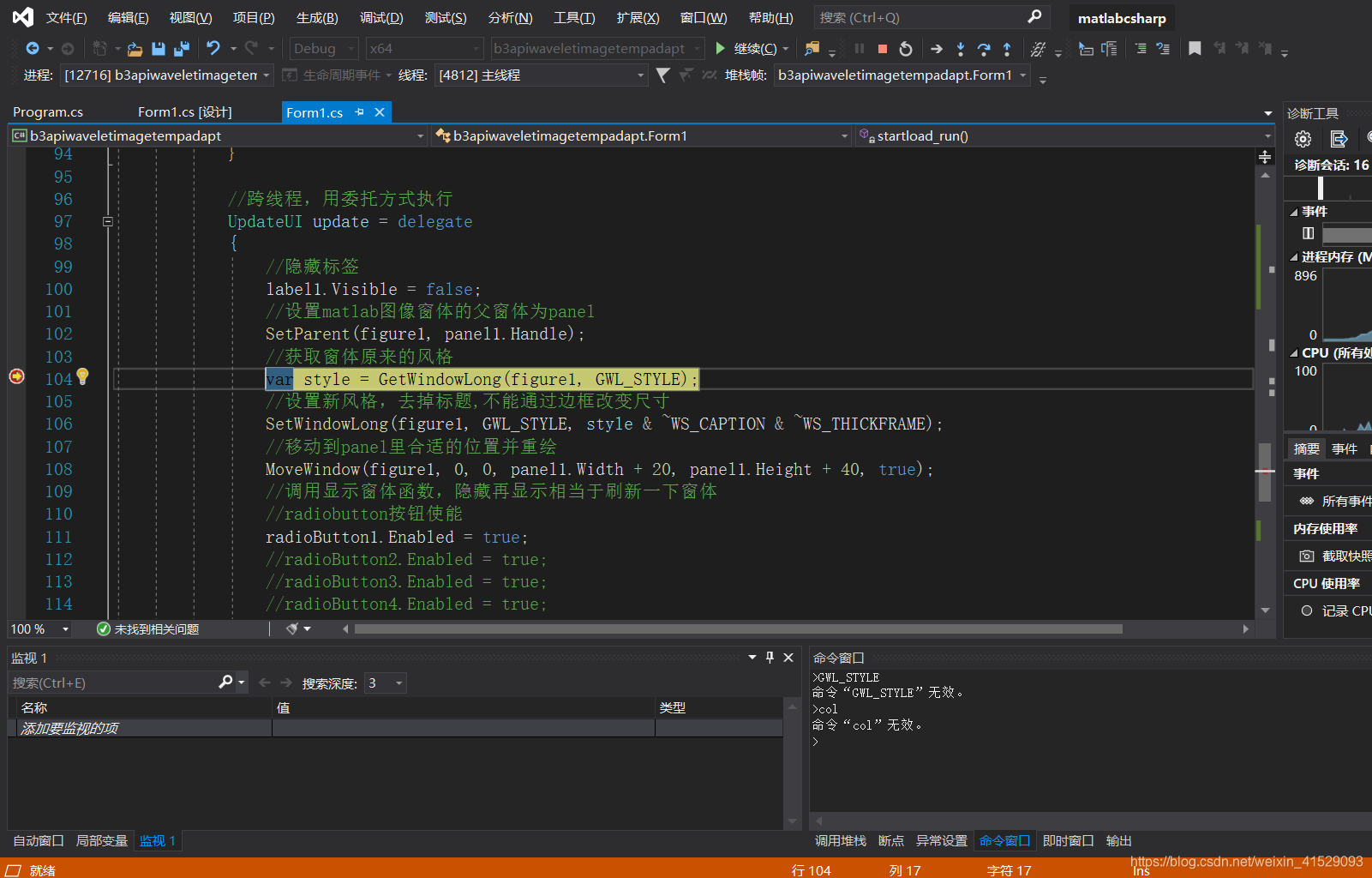The image size is (1372, 878).
Task: Close the Watch 1 panel
Action: tap(788, 658)
